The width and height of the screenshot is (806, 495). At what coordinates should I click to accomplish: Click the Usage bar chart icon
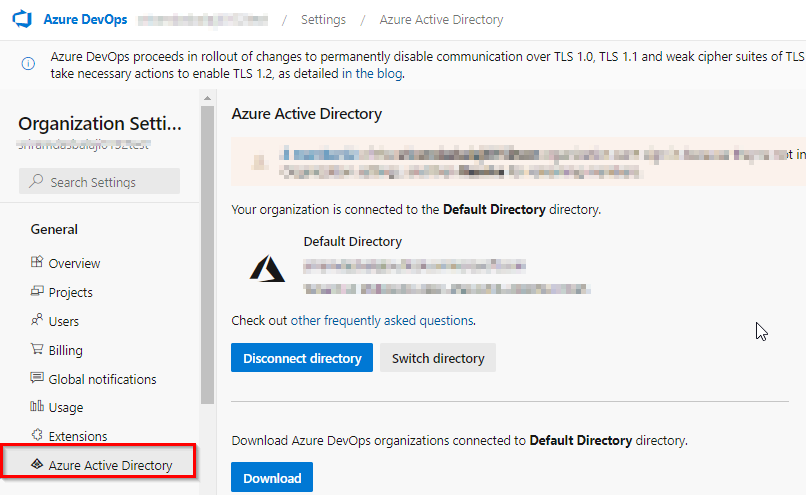point(37,406)
